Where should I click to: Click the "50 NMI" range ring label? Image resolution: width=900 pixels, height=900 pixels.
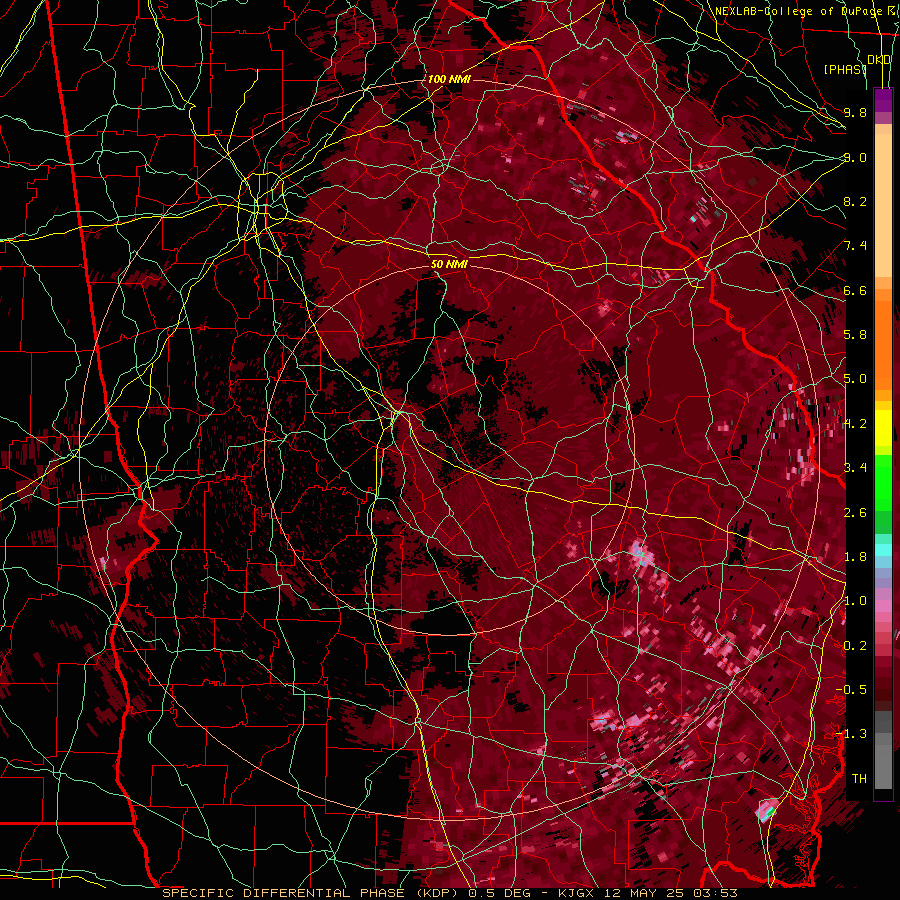[449, 264]
